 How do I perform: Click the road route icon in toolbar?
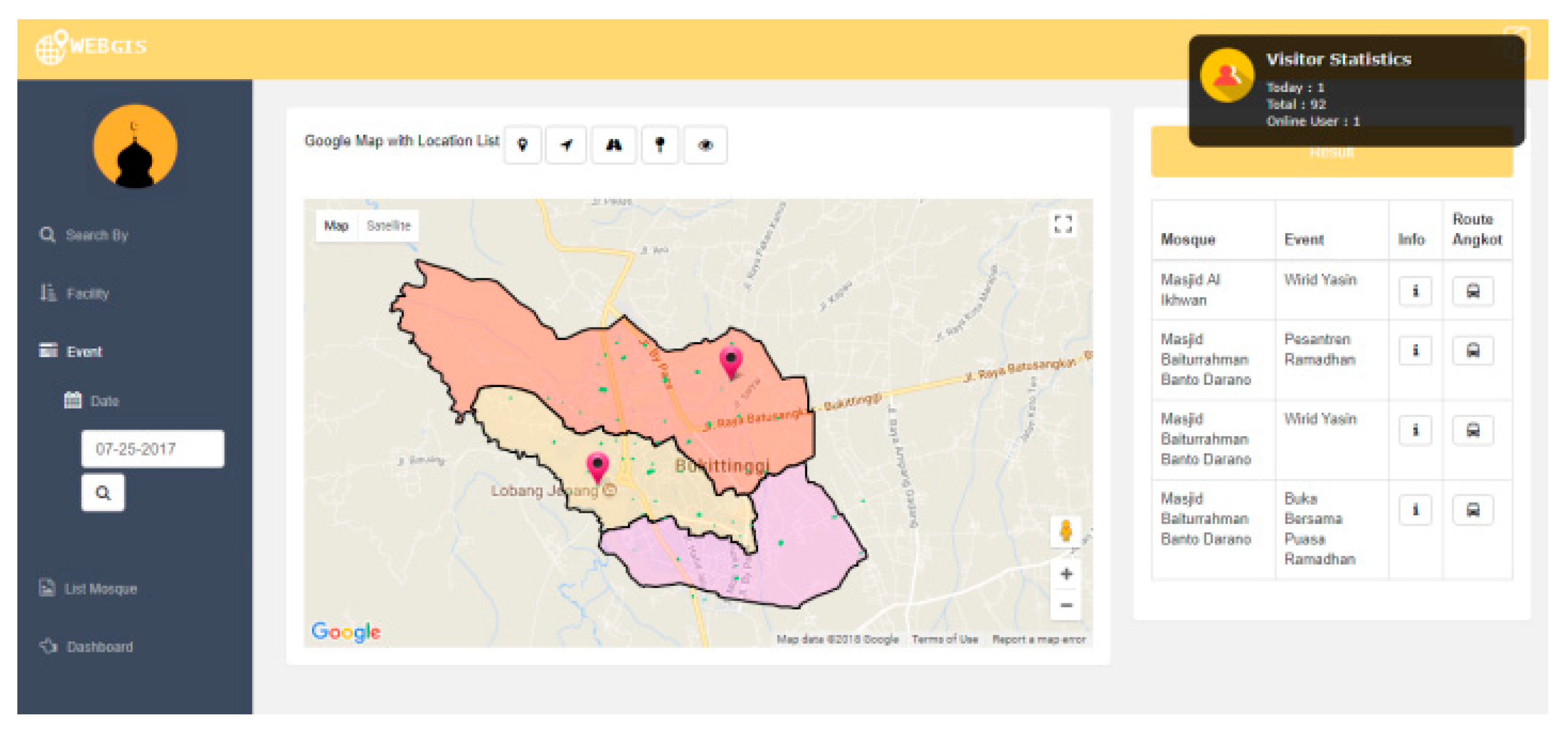[x=614, y=145]
